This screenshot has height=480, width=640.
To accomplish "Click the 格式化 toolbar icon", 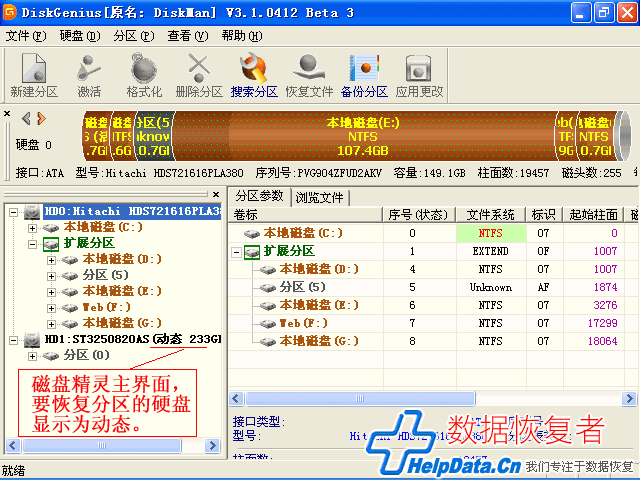I will point(144,76).
